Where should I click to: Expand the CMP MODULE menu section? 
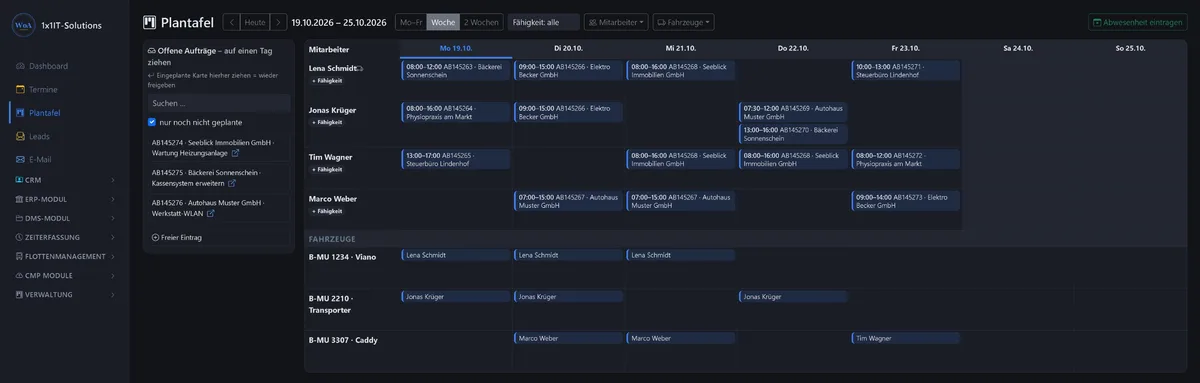pyautogui.click(x=65, y=275)
